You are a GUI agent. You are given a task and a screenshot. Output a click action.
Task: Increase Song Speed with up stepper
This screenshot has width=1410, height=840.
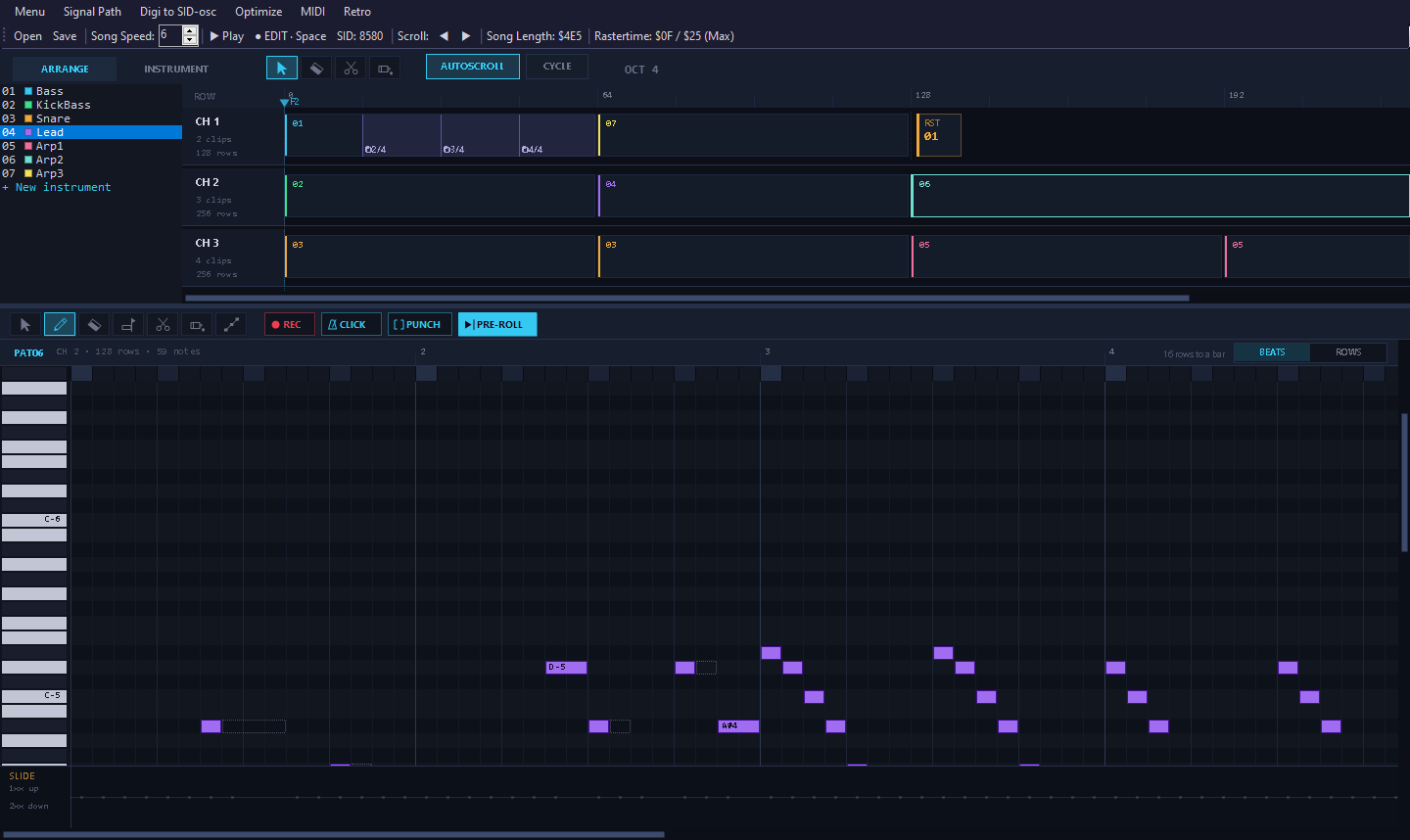190,31
